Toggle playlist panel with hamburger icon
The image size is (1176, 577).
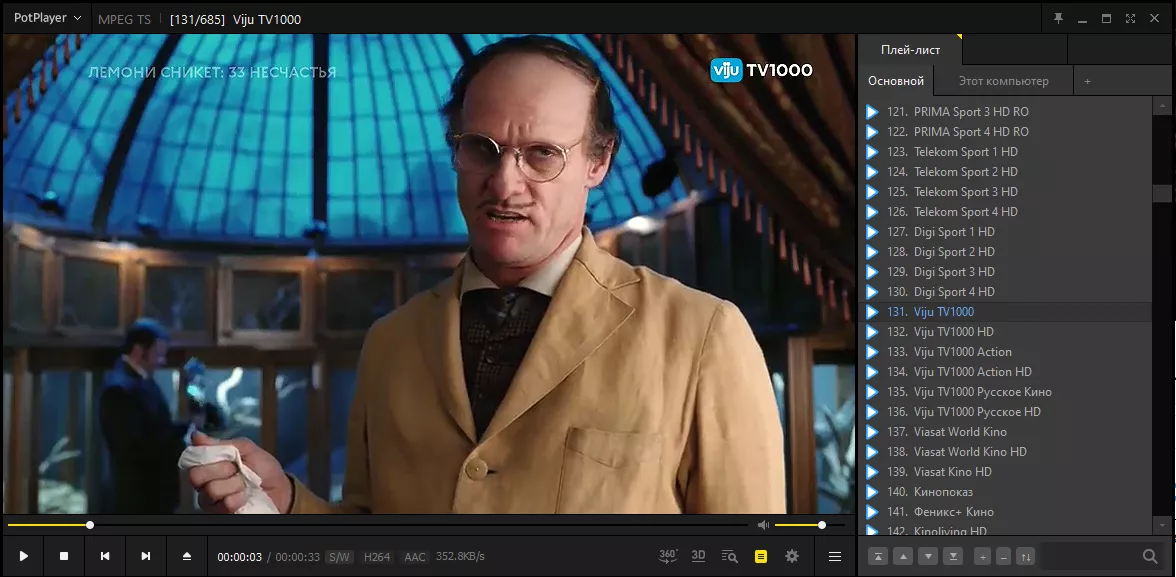(834, 556)
